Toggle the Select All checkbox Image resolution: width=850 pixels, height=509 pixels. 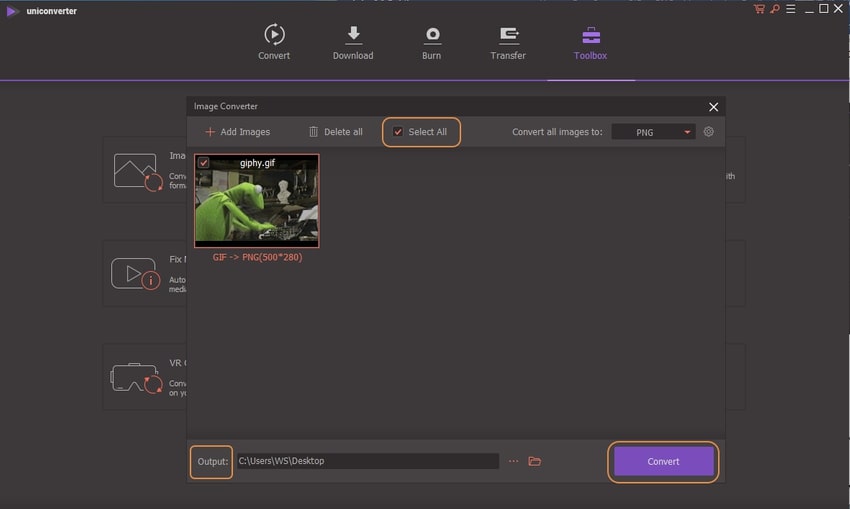(x=398, y=132)
